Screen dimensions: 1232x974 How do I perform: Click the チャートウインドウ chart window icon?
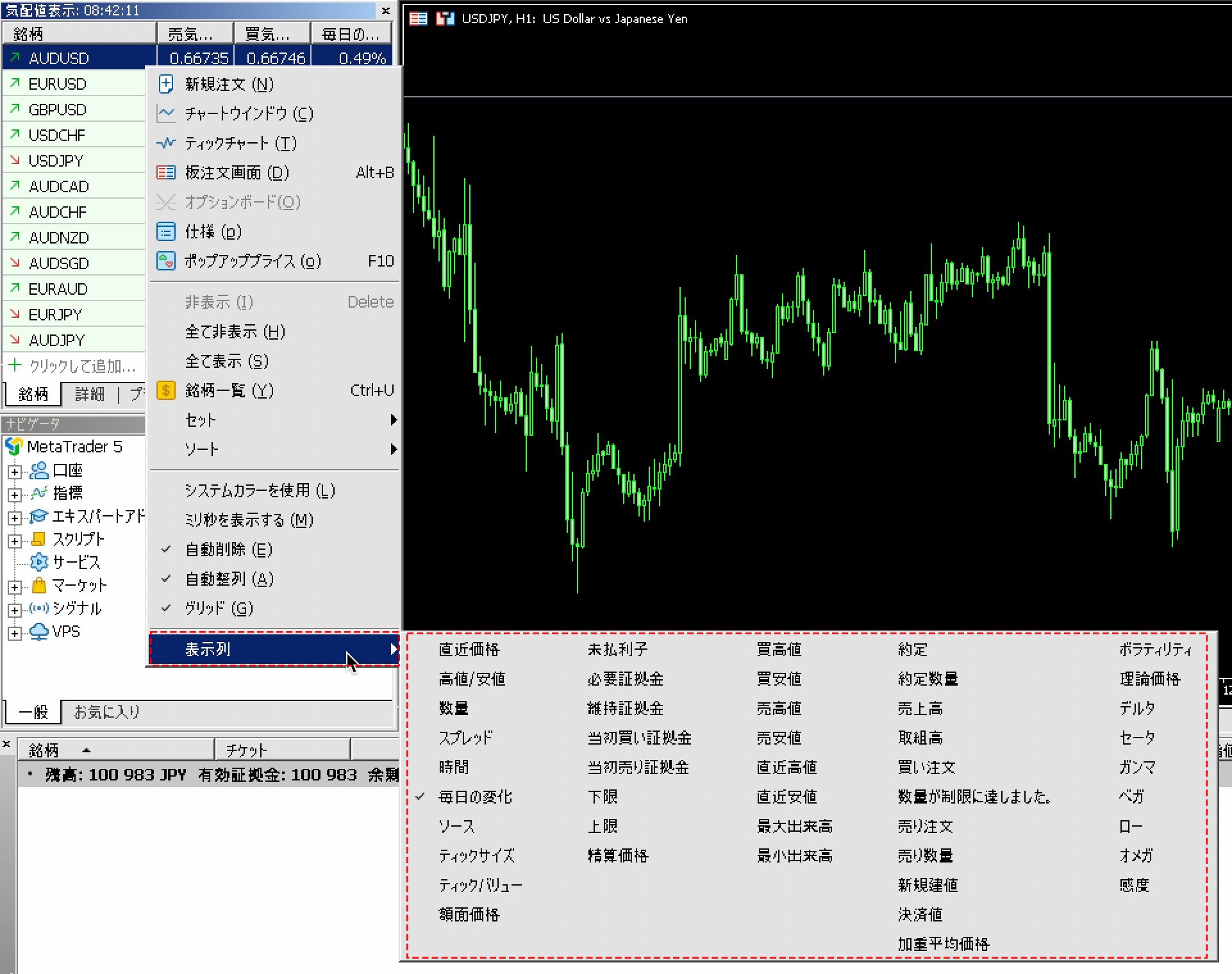pyautogui.click(x=166, y=113)
